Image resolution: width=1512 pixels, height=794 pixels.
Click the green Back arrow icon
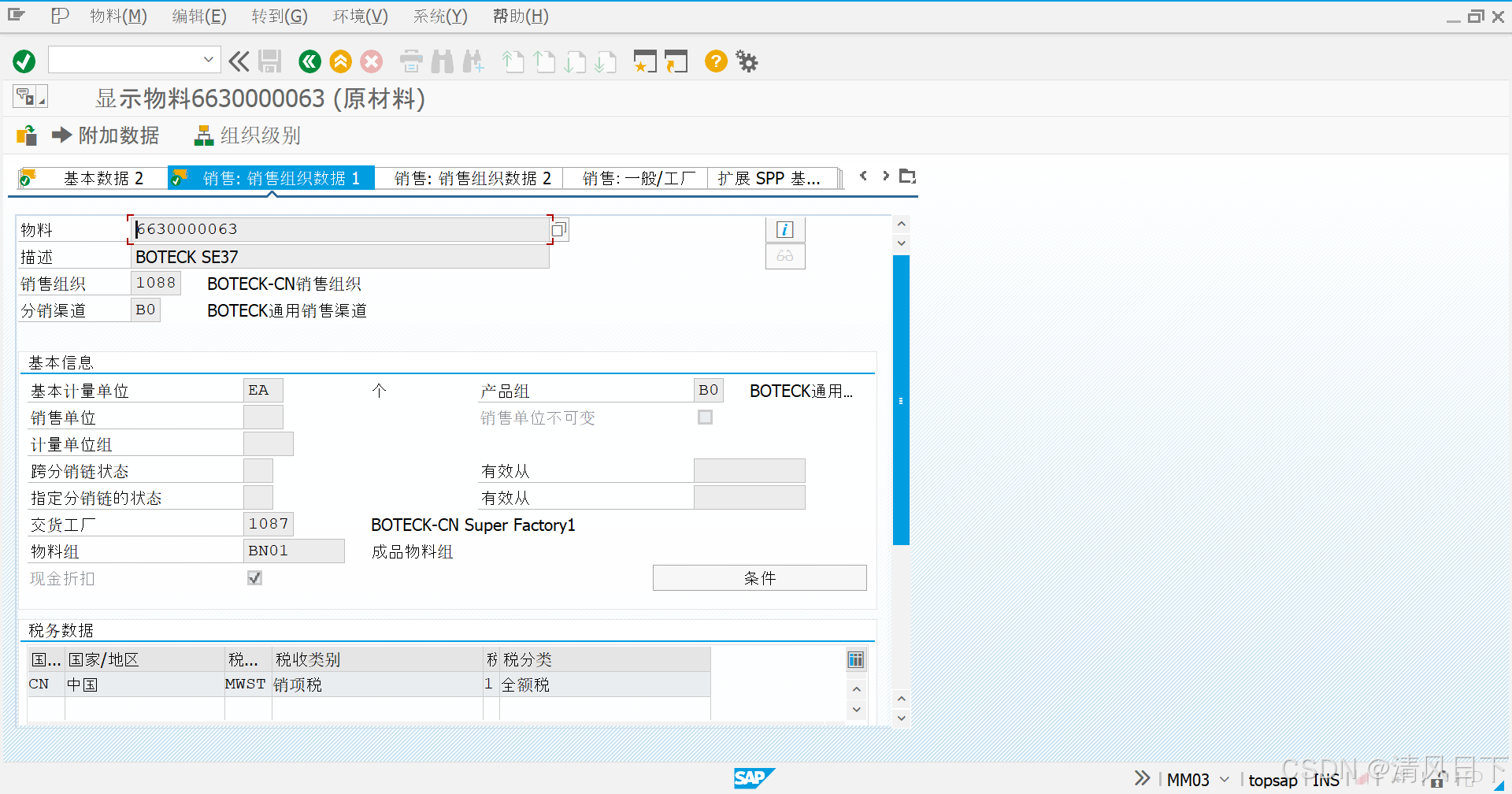pos(309,61)
